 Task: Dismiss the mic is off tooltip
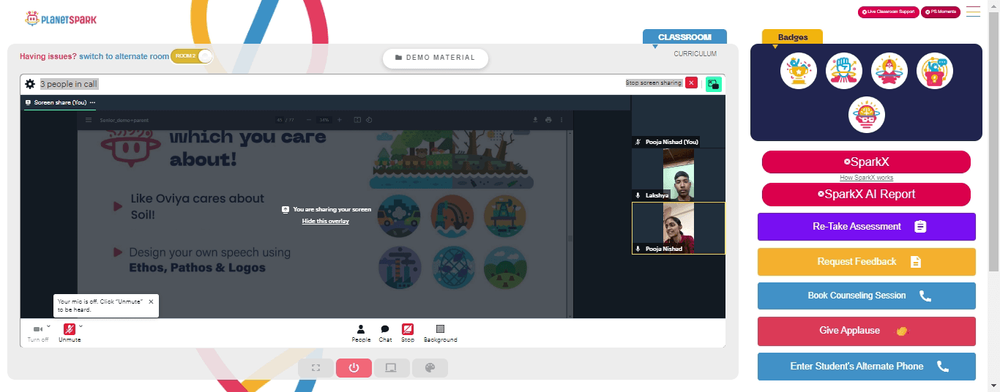click(x=151, y=301)
